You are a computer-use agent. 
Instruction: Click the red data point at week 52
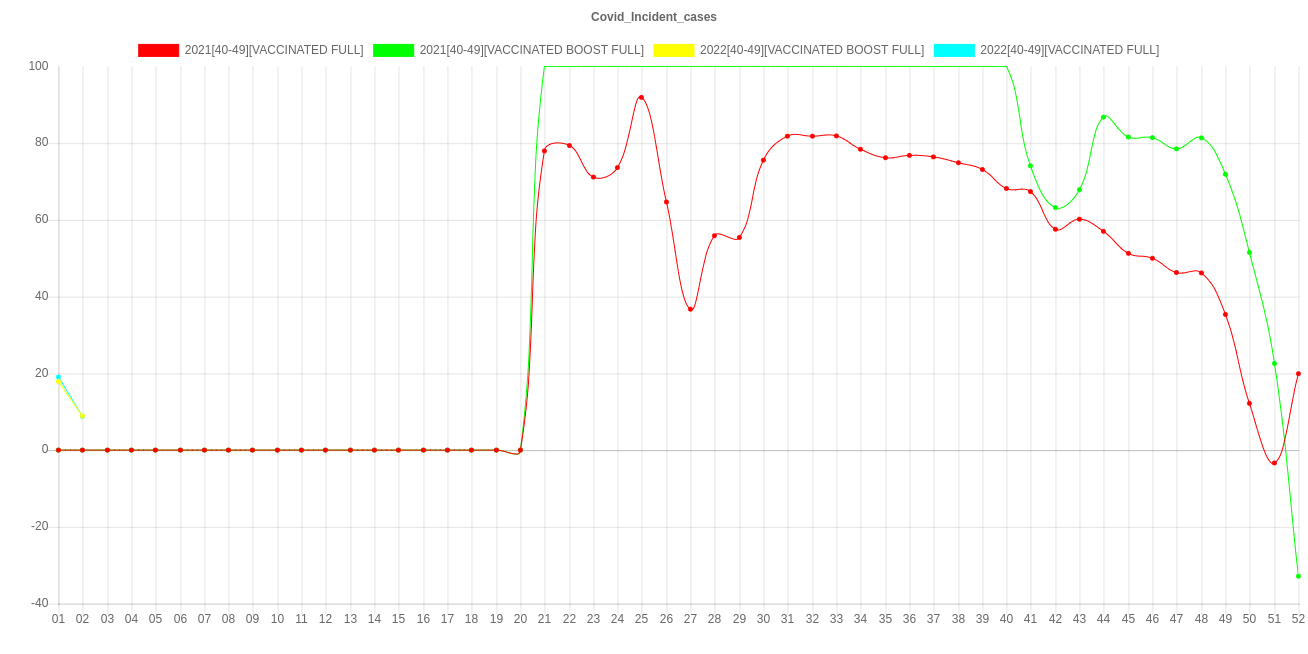tap(1298, 374)
